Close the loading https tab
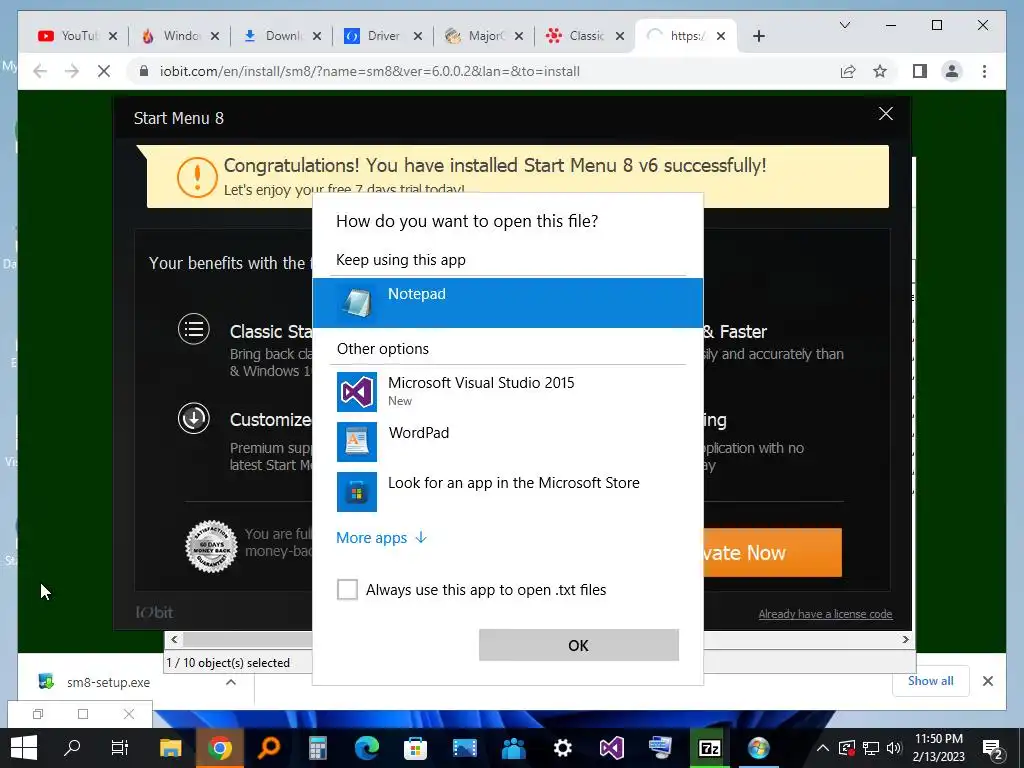The width and height of the screenshot is (1024, 768). [721, 36]
